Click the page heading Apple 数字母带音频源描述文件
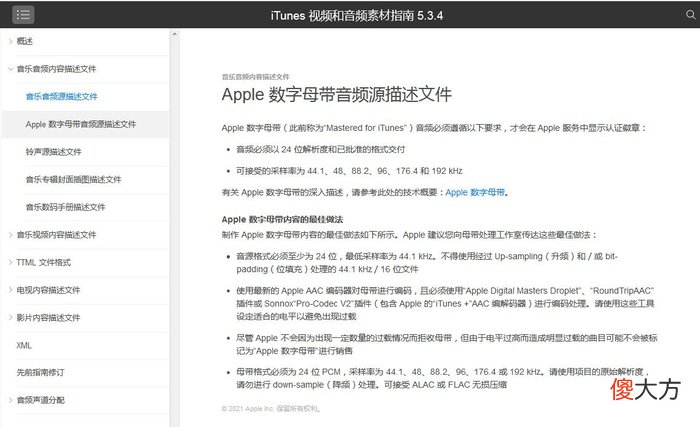The height and width of the screenshot is (427, 700). [x=337, y=94]
